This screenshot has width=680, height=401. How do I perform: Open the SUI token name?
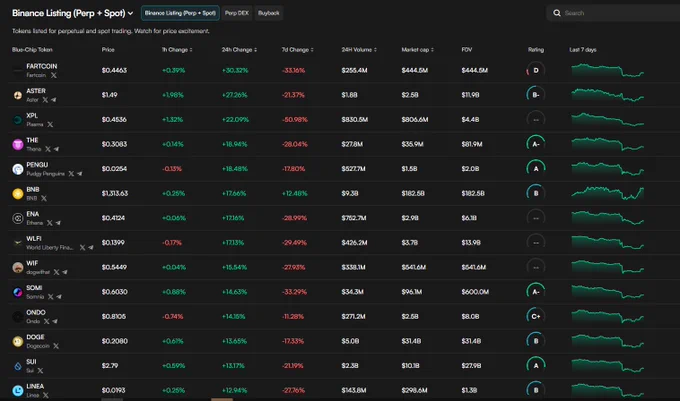[31, 362]
